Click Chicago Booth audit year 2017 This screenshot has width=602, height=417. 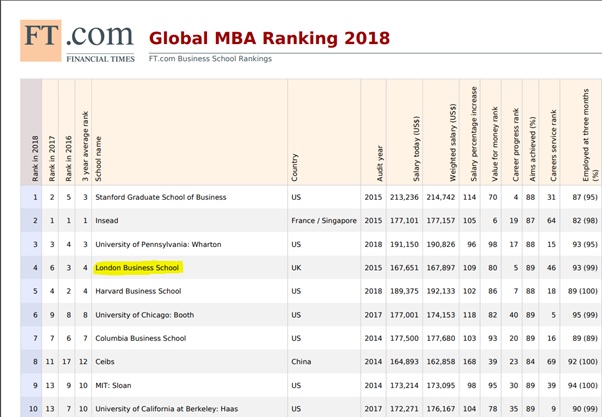[373, 315]
